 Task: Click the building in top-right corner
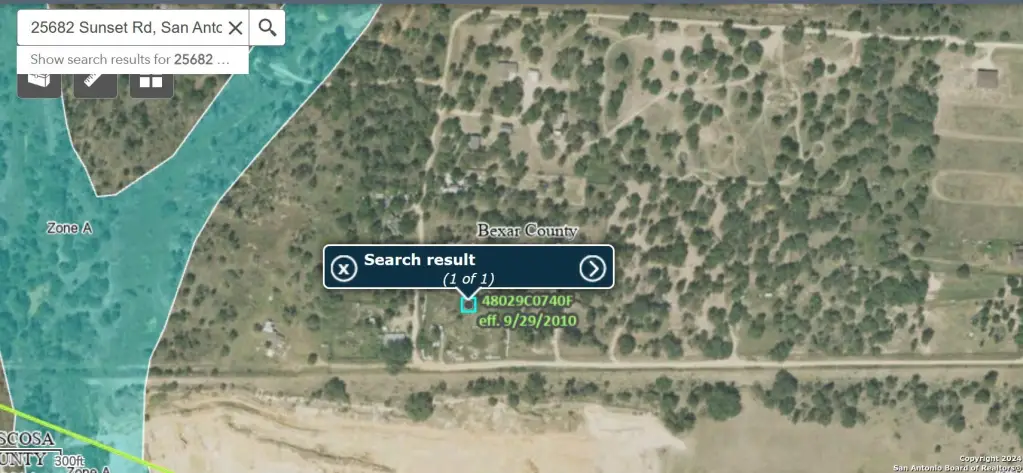[x=987, y=78]
